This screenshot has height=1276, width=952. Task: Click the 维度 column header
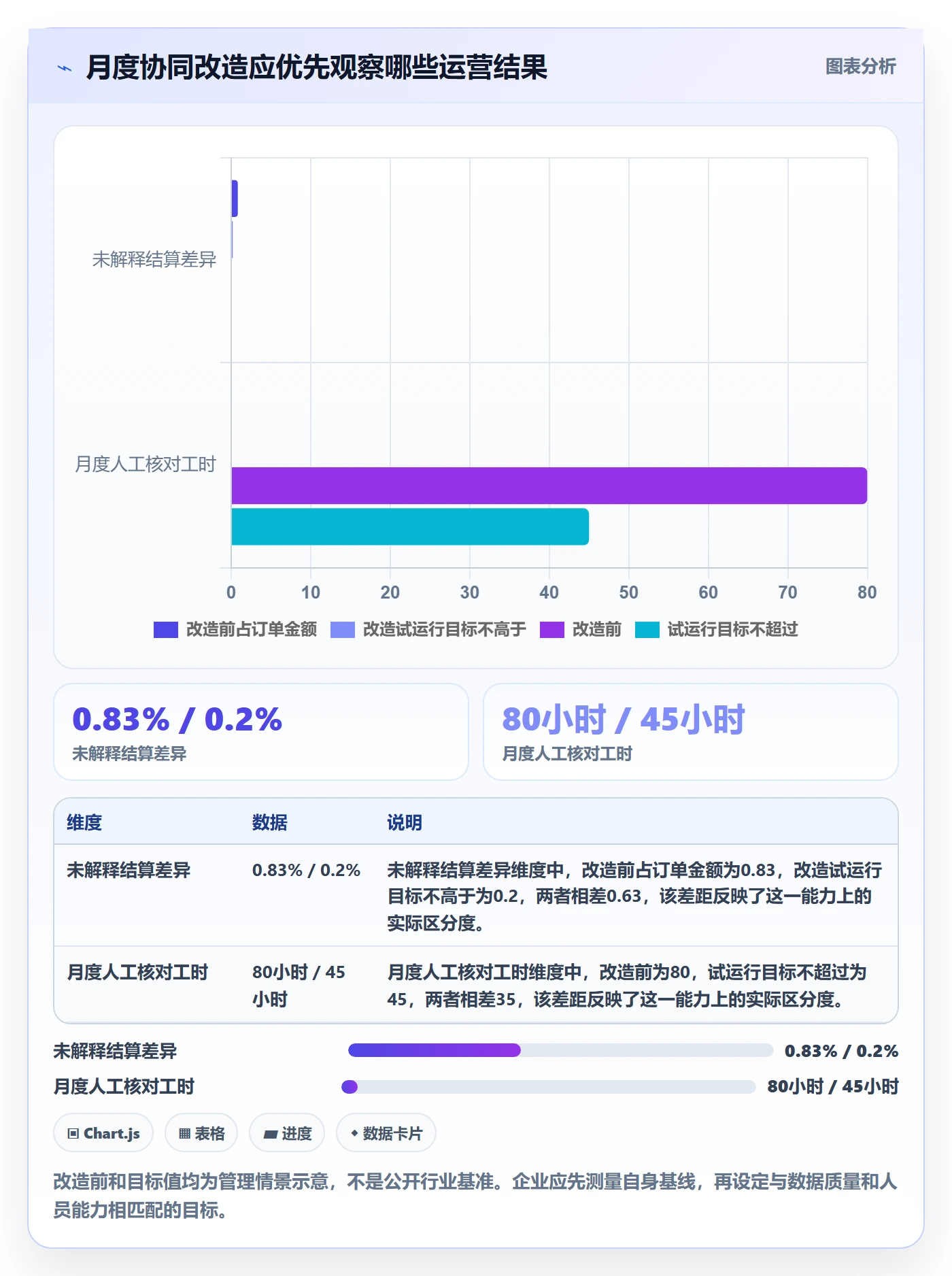click(84, 822)
